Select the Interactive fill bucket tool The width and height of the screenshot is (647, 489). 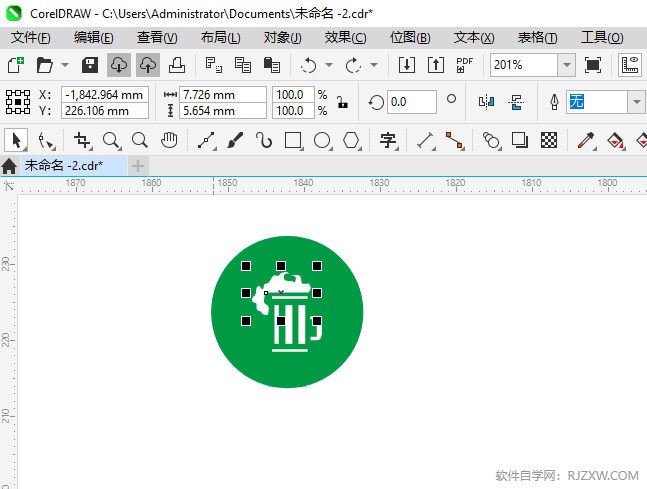pos(616,140)
